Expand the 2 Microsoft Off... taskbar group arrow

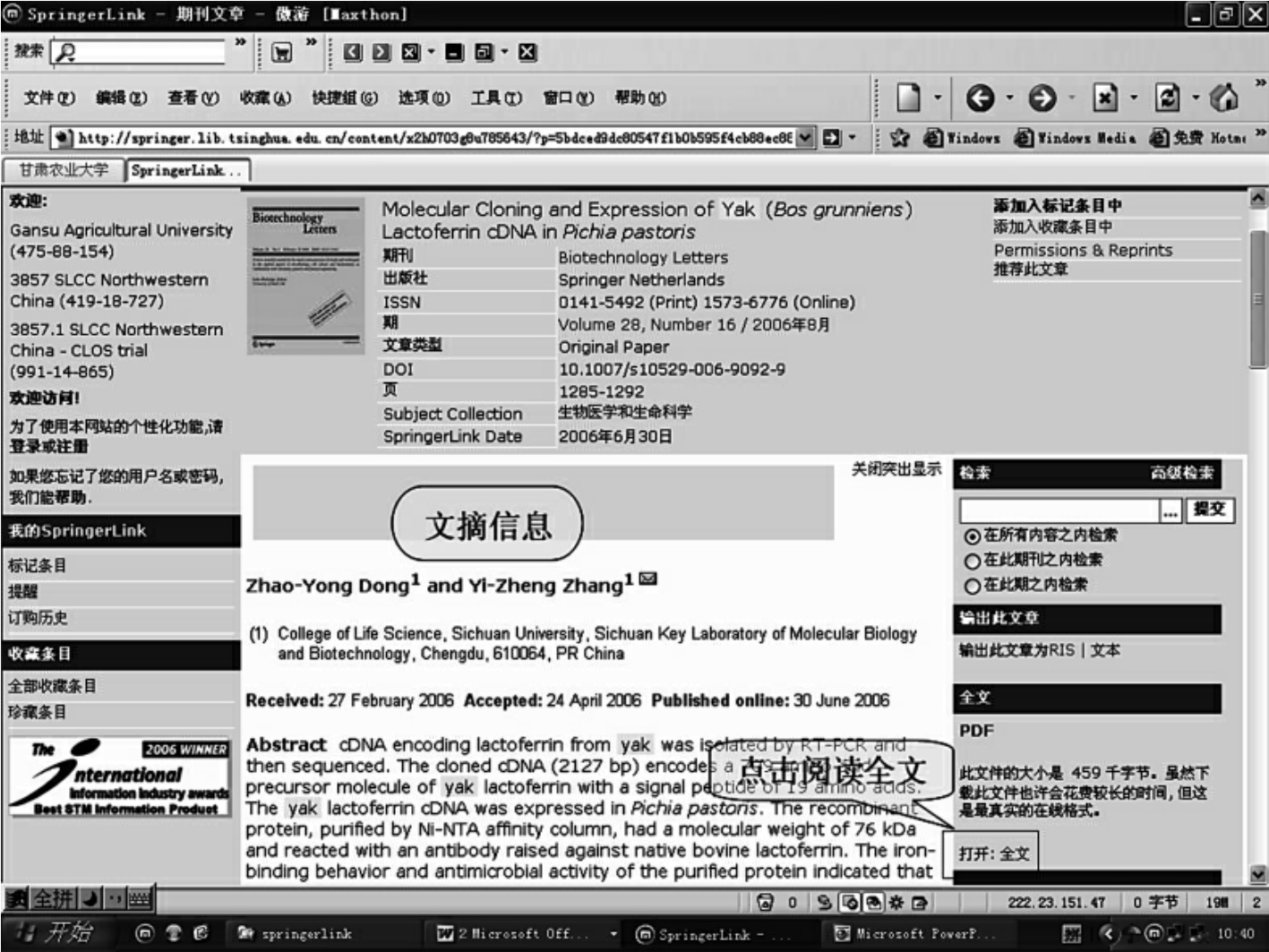(613, 933)
